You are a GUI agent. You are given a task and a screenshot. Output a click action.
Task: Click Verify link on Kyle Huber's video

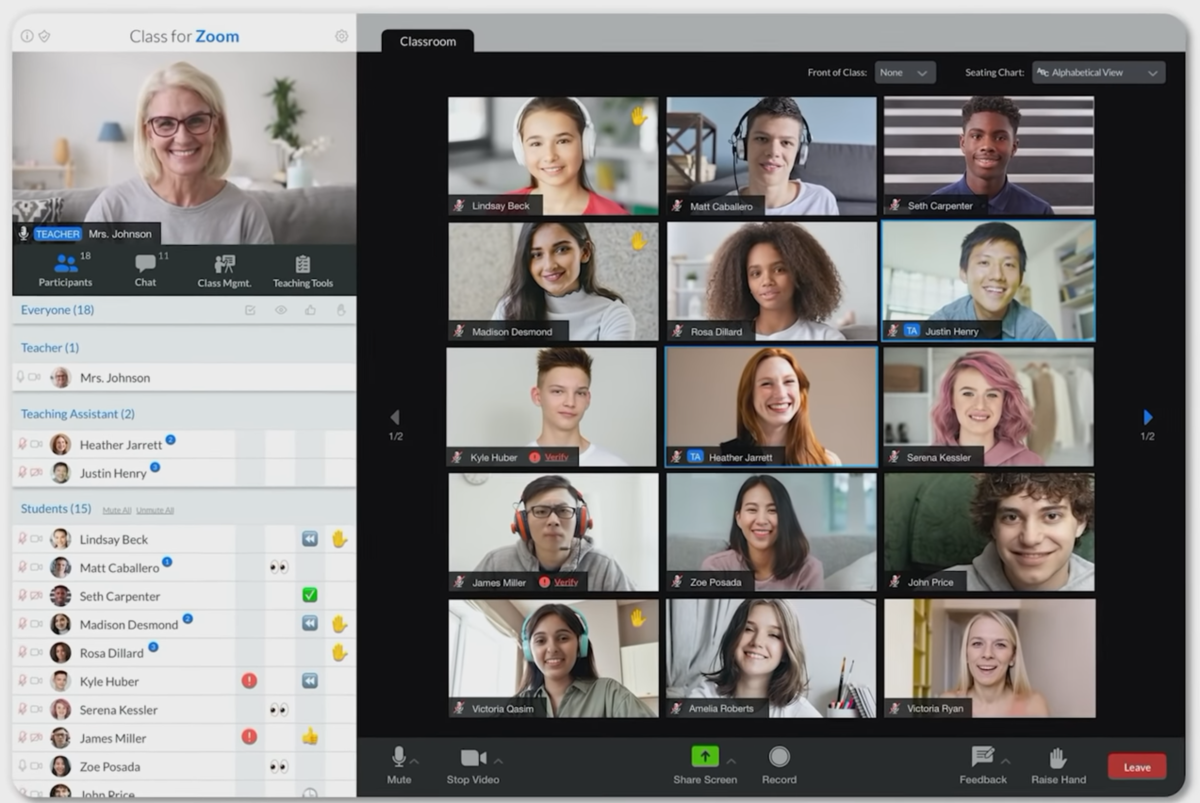click(556, 457)
